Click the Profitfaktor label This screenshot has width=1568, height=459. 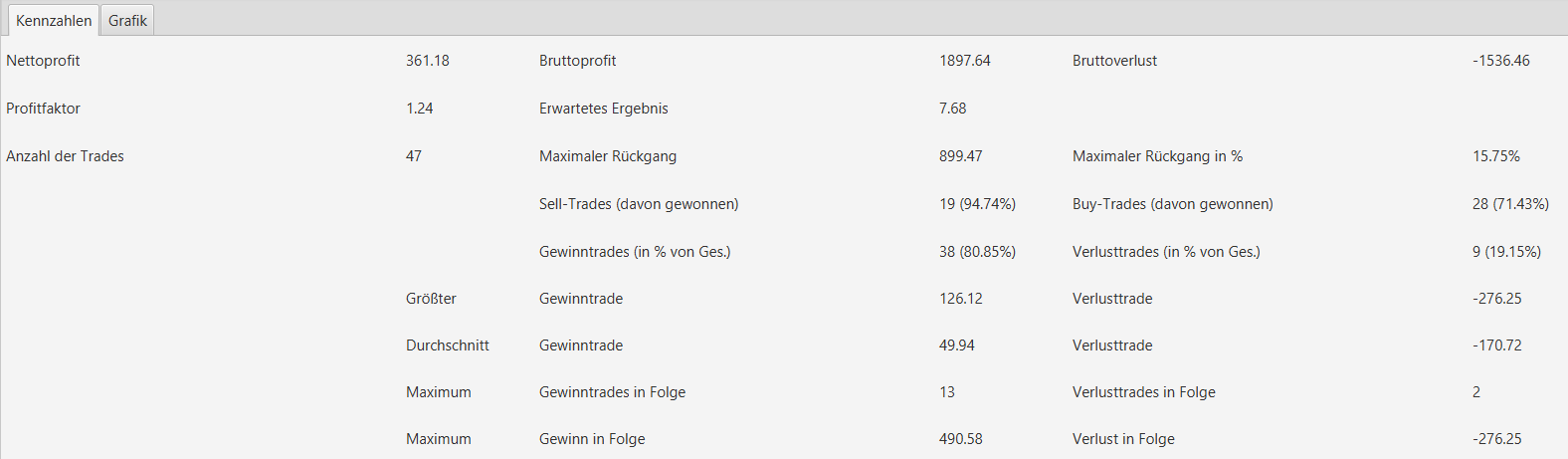pyautogui.click(x=43, y=109)
